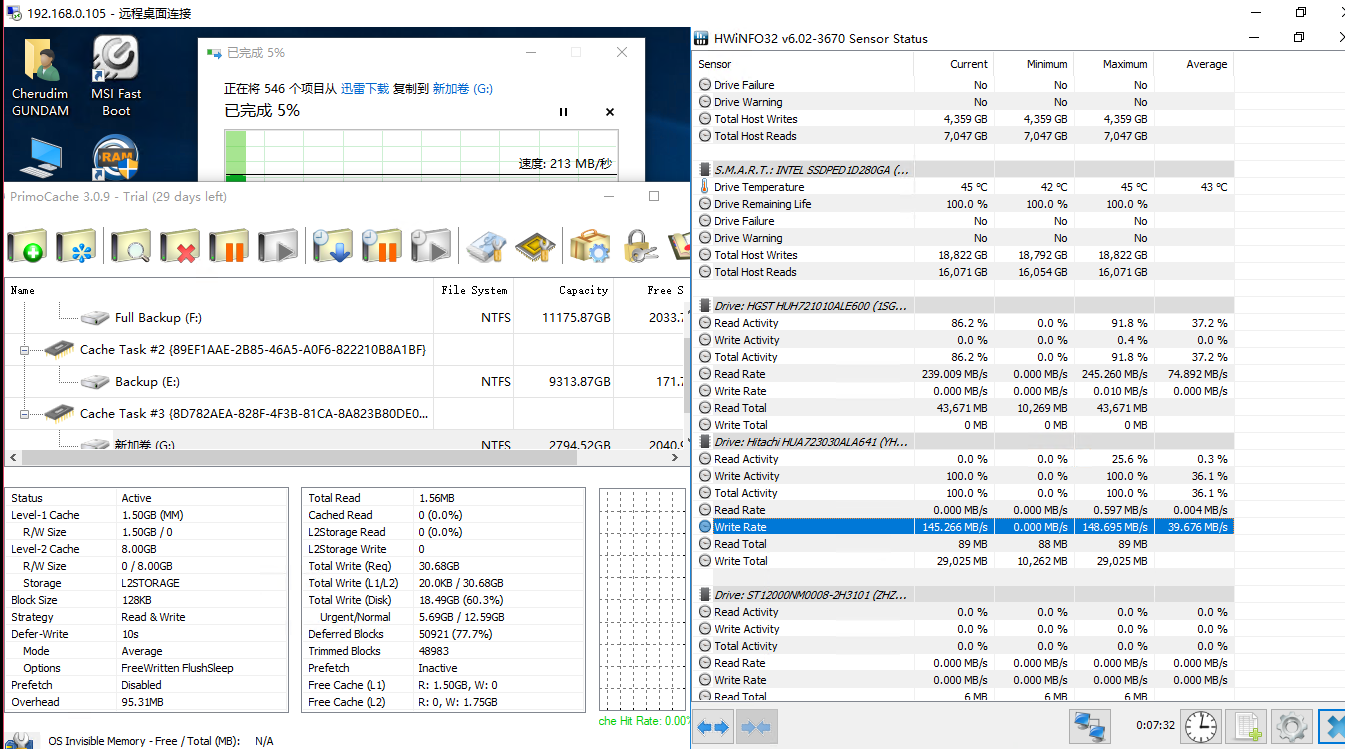The image size is (1345, 749).
Task: Expand all sensors with HWiNFO outward arrows
Action: pyautogui.click(x=713, y=727)
